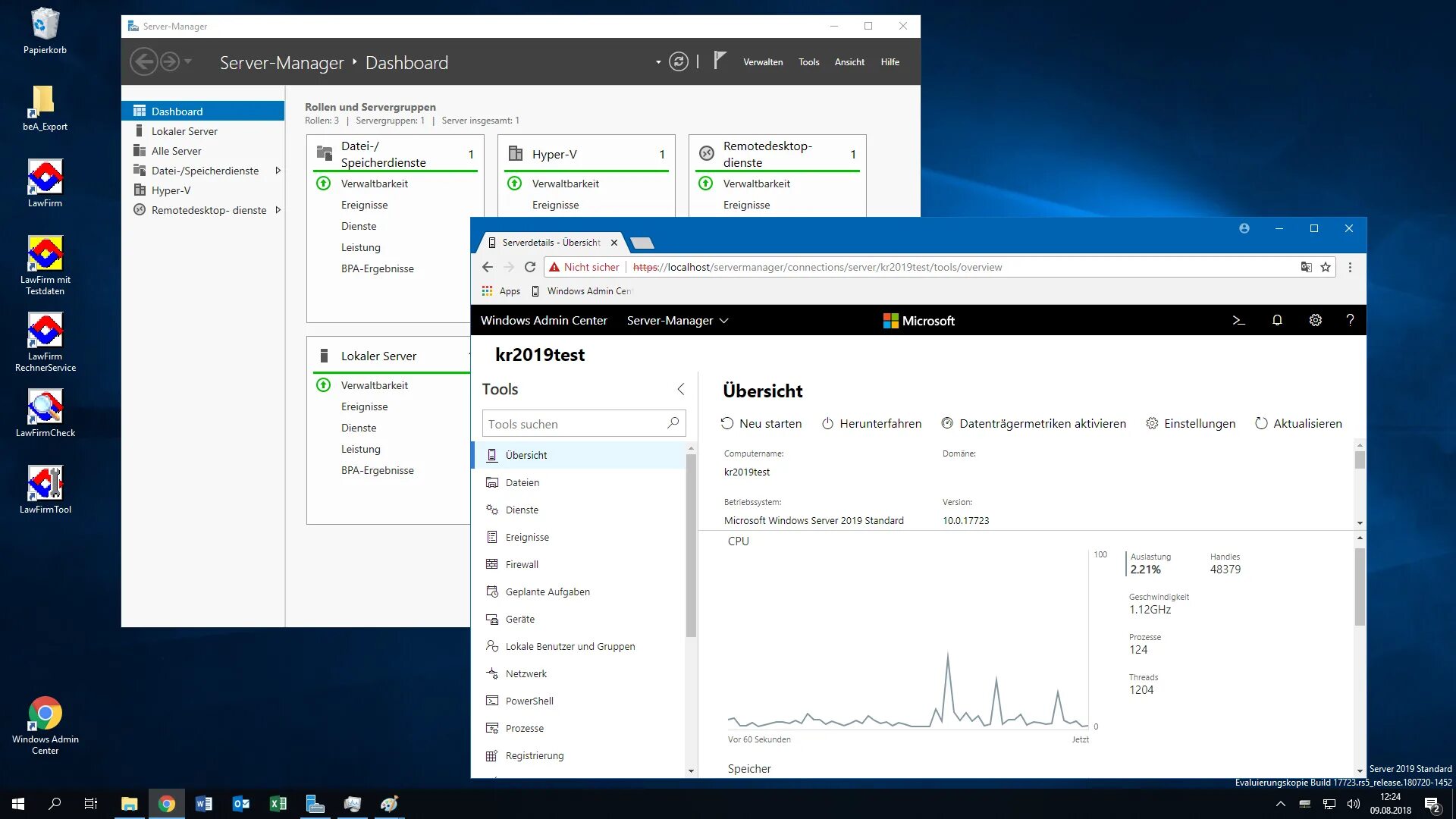Open settings gear in Windows Admin Center header
Screen dimensions: 1456x819
[x=1316, y=321]
